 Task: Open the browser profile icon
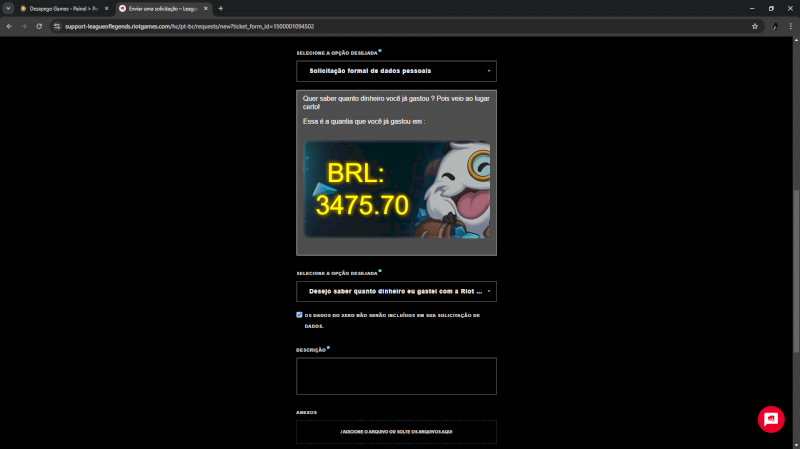[x=775, y=27]
